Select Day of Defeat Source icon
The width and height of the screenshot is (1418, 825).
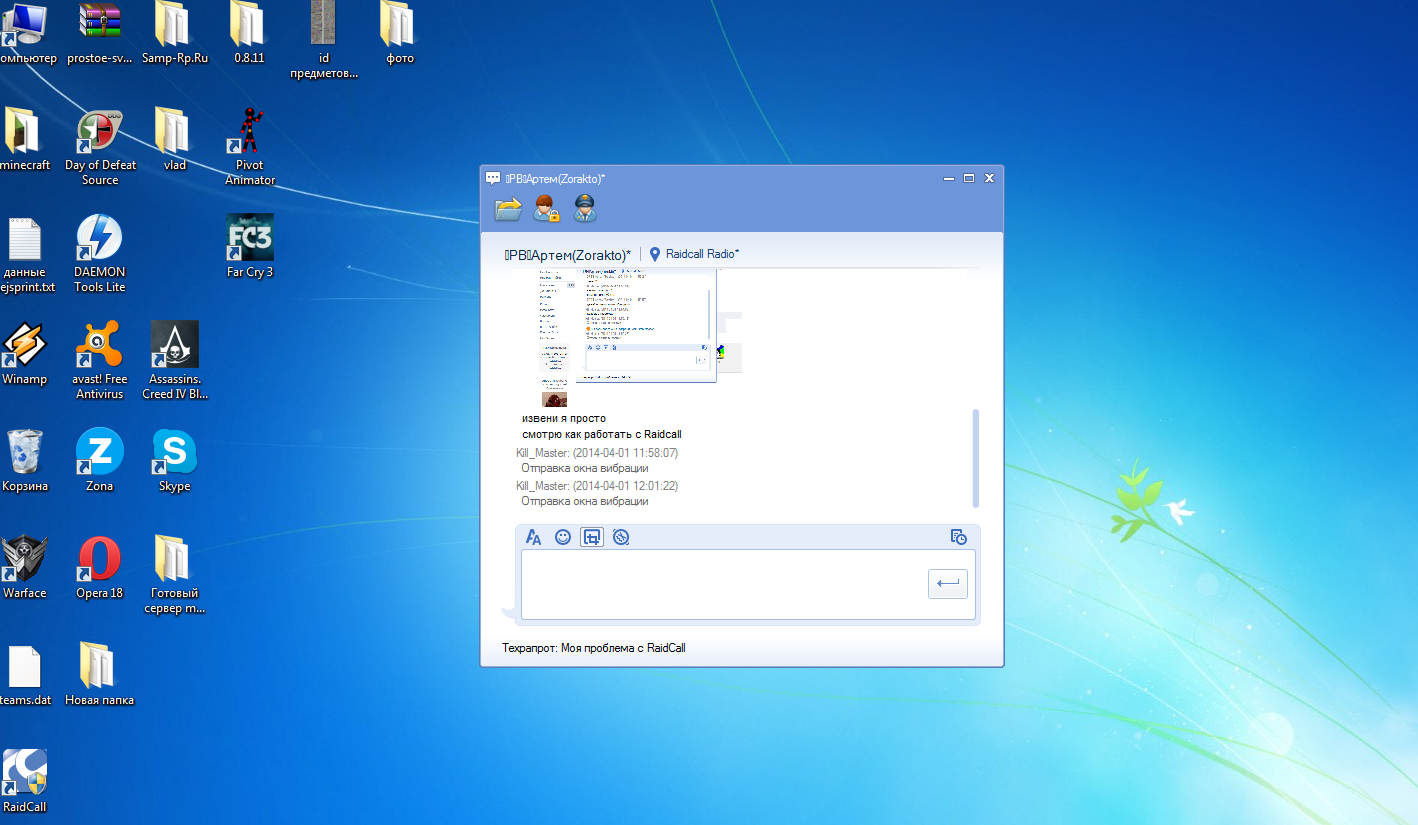coord(100,146)
